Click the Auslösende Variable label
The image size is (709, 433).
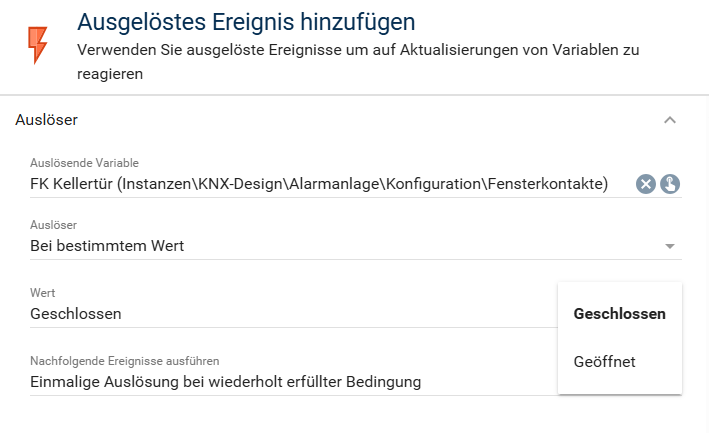85,163
